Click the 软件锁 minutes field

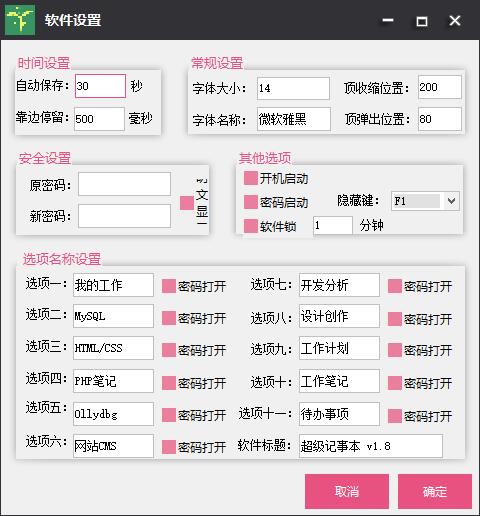[333, 226]
